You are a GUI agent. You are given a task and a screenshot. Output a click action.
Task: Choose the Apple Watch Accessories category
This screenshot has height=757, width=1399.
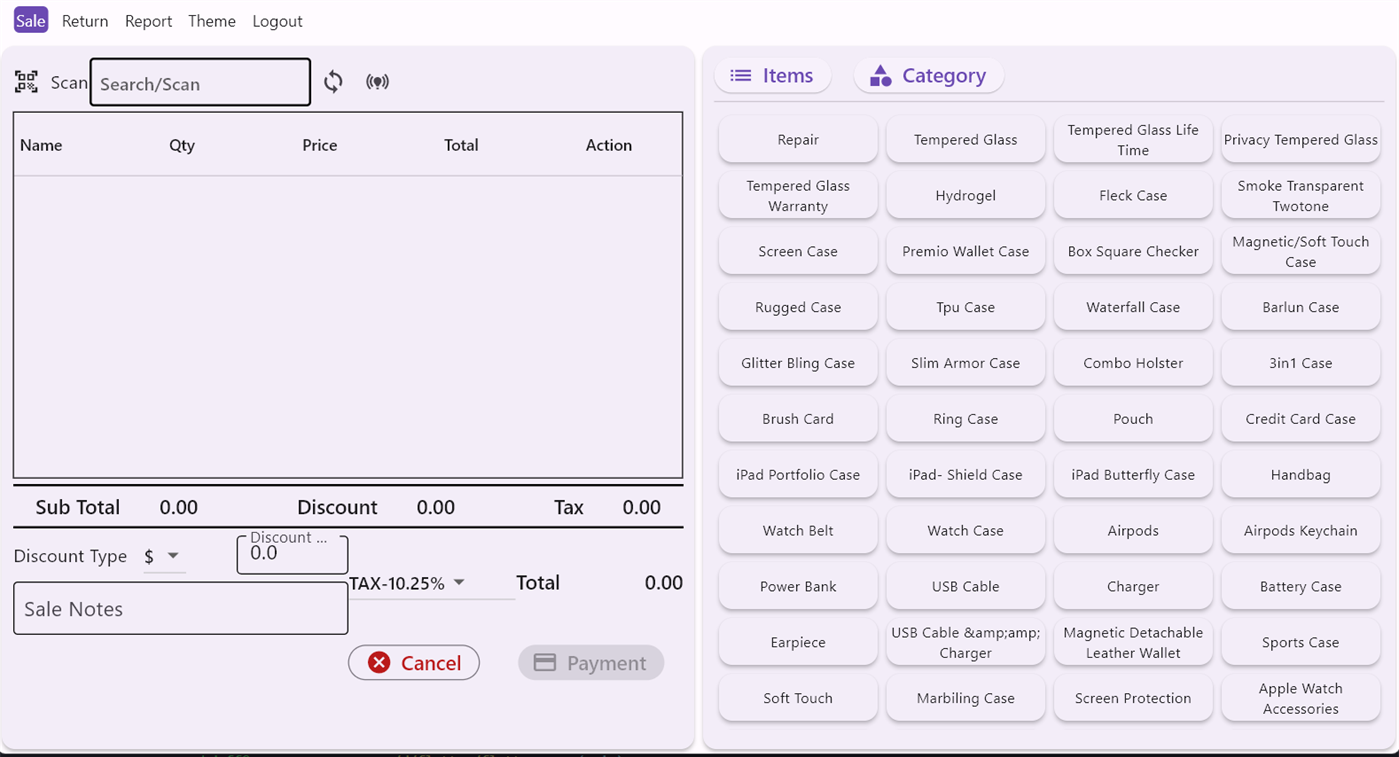click(x=1300, y=698)
